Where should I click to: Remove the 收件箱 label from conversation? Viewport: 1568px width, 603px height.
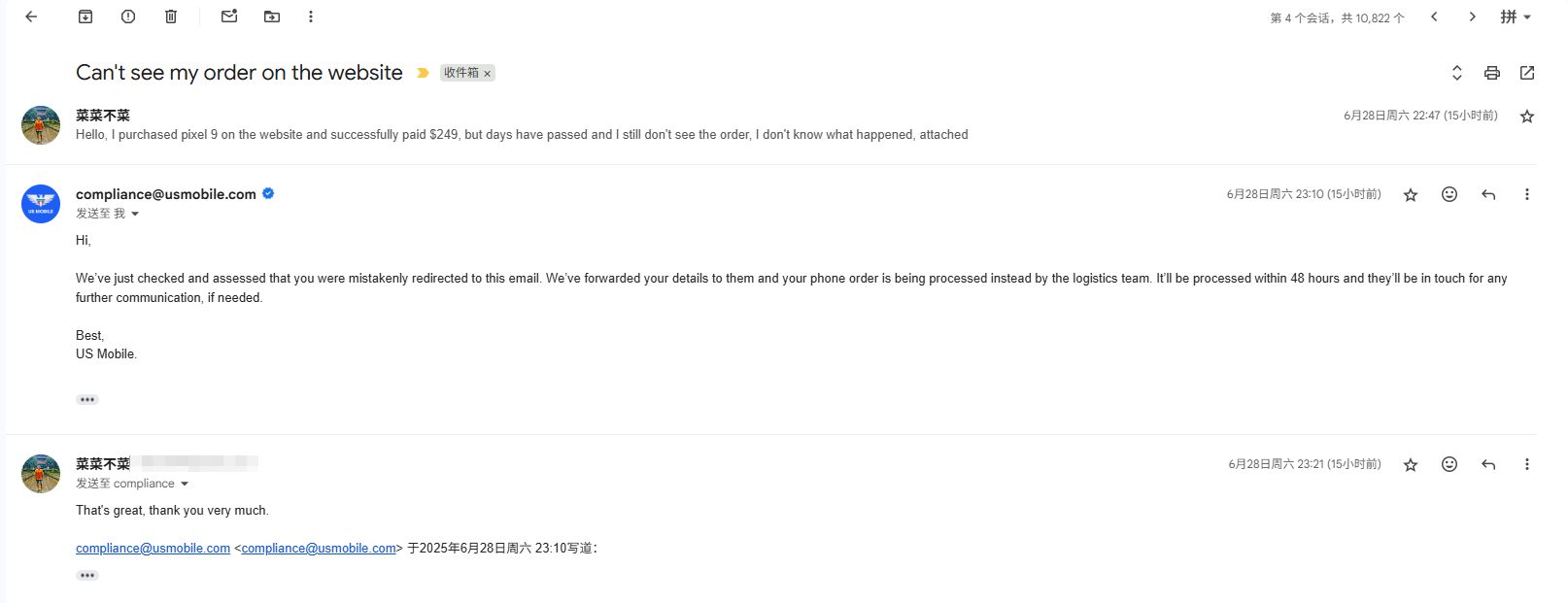pos(488,74)
